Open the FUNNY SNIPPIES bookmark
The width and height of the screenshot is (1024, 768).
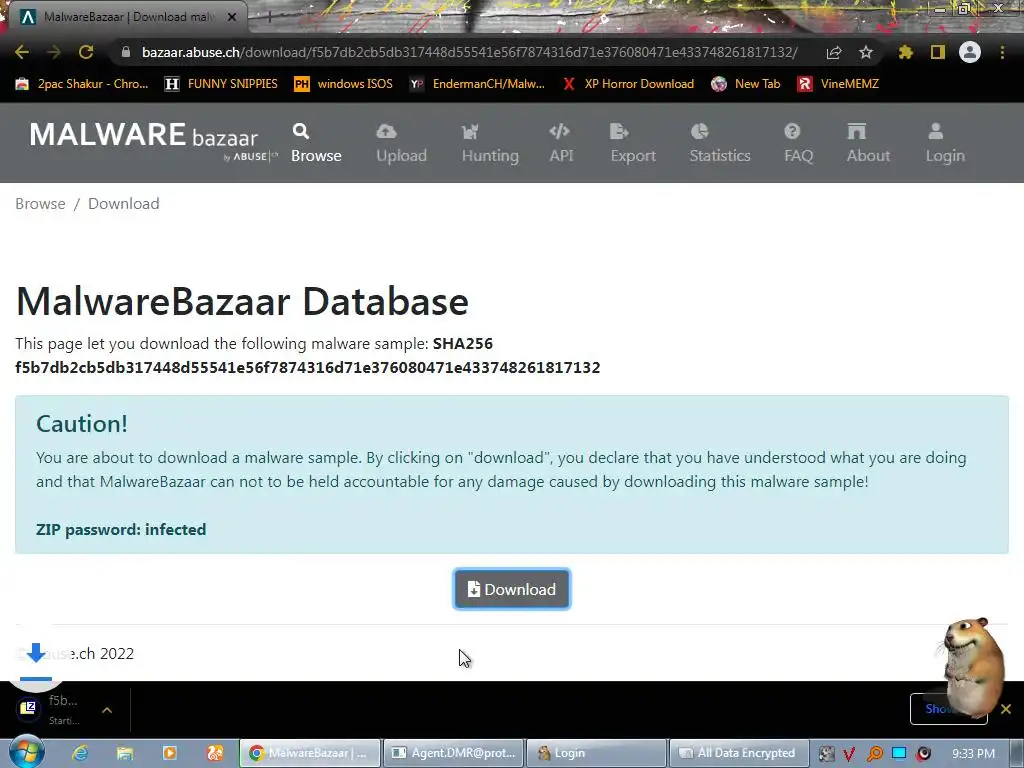221,84
